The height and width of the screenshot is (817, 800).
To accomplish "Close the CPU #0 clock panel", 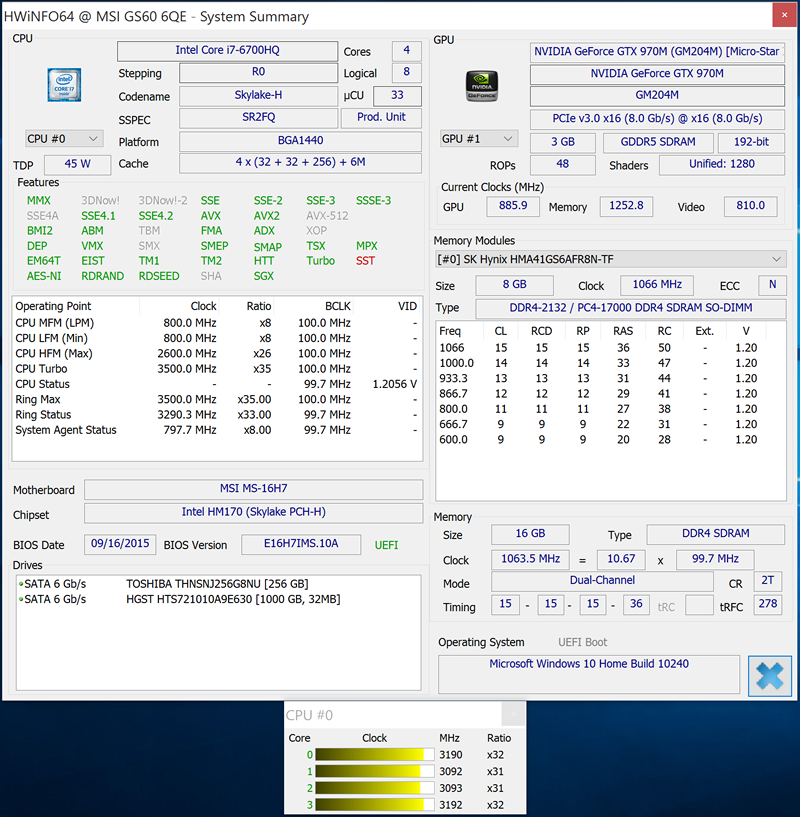I will pos(513,714).
